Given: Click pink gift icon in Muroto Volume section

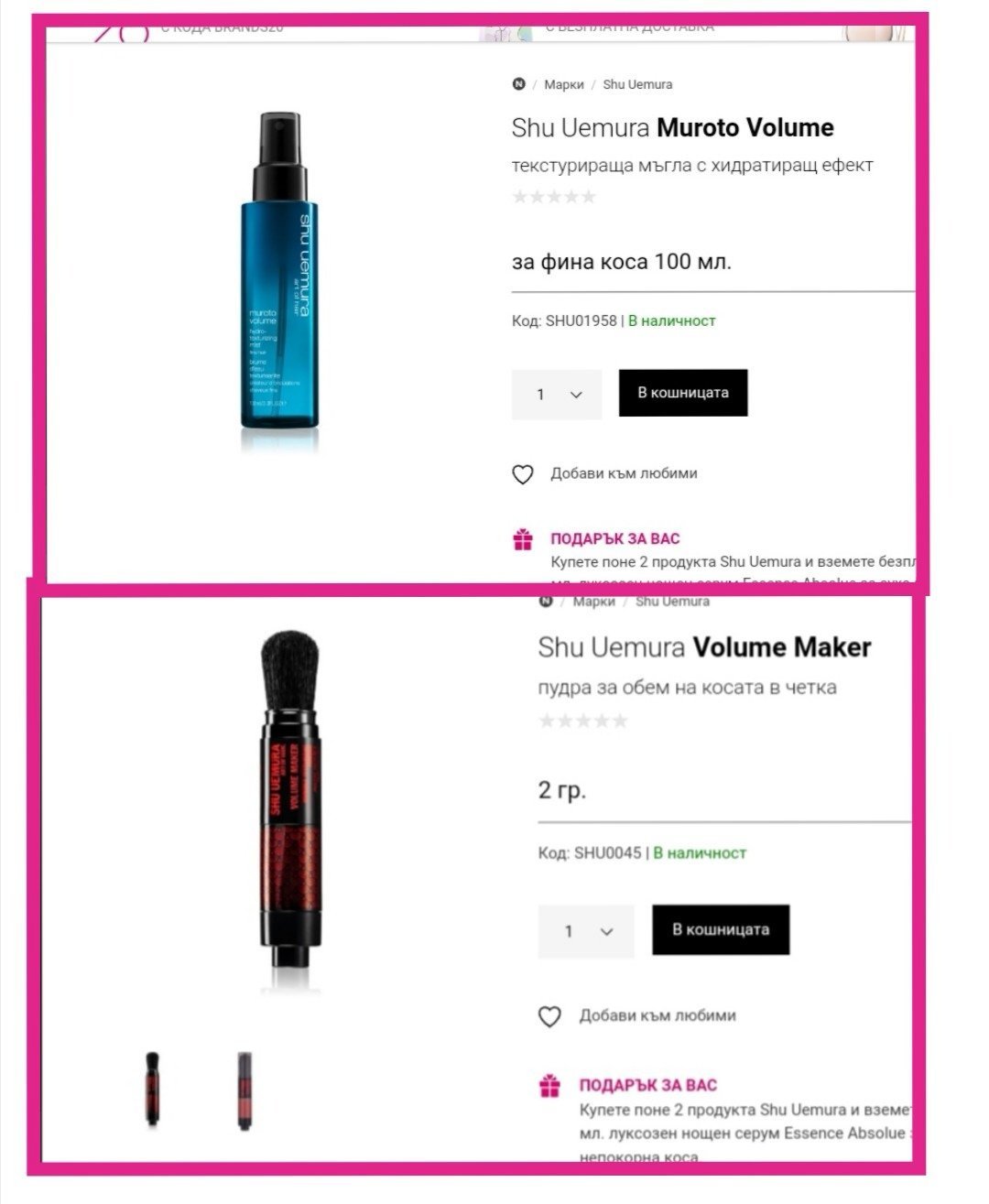Looking at the screenshot, I should [x=523, y=539].
